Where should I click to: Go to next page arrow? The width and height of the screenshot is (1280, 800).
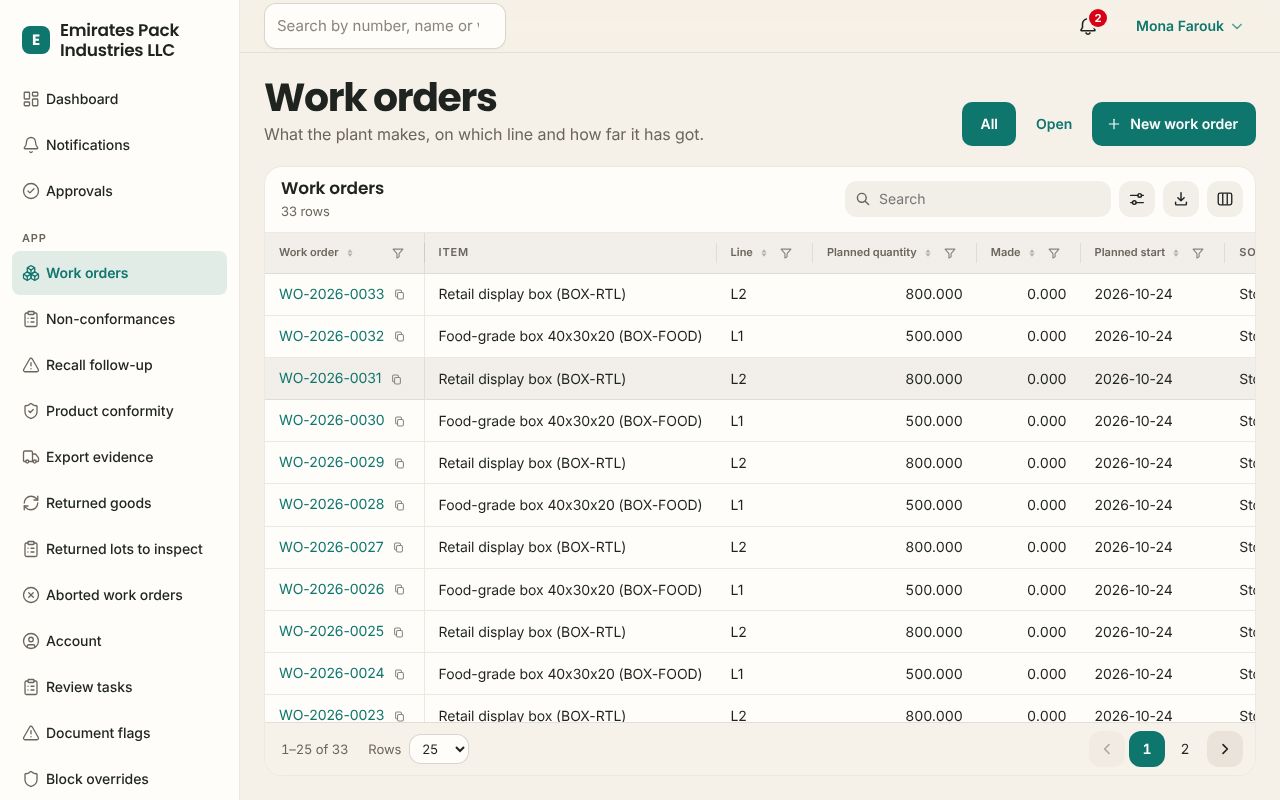[x=1225, y=749]
